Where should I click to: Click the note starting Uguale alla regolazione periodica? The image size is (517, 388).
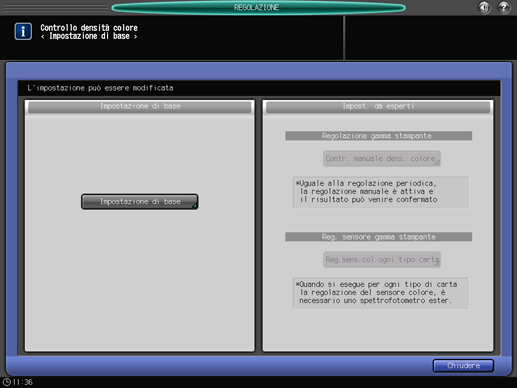[381, 192]
